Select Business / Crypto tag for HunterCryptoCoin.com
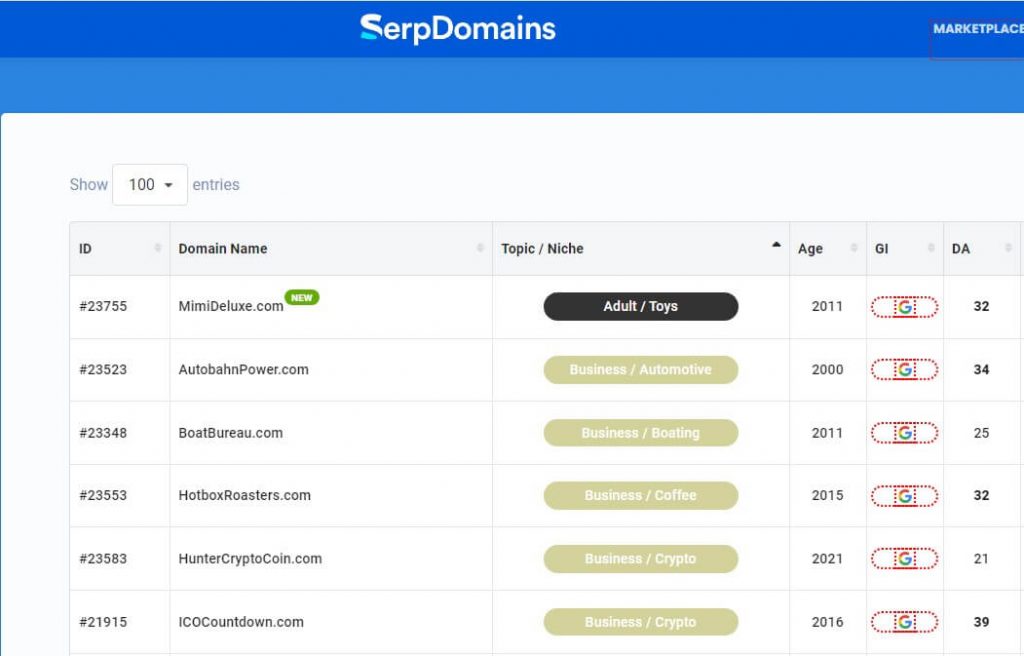Screen dimensions: 1024x656 click(641, 559)
